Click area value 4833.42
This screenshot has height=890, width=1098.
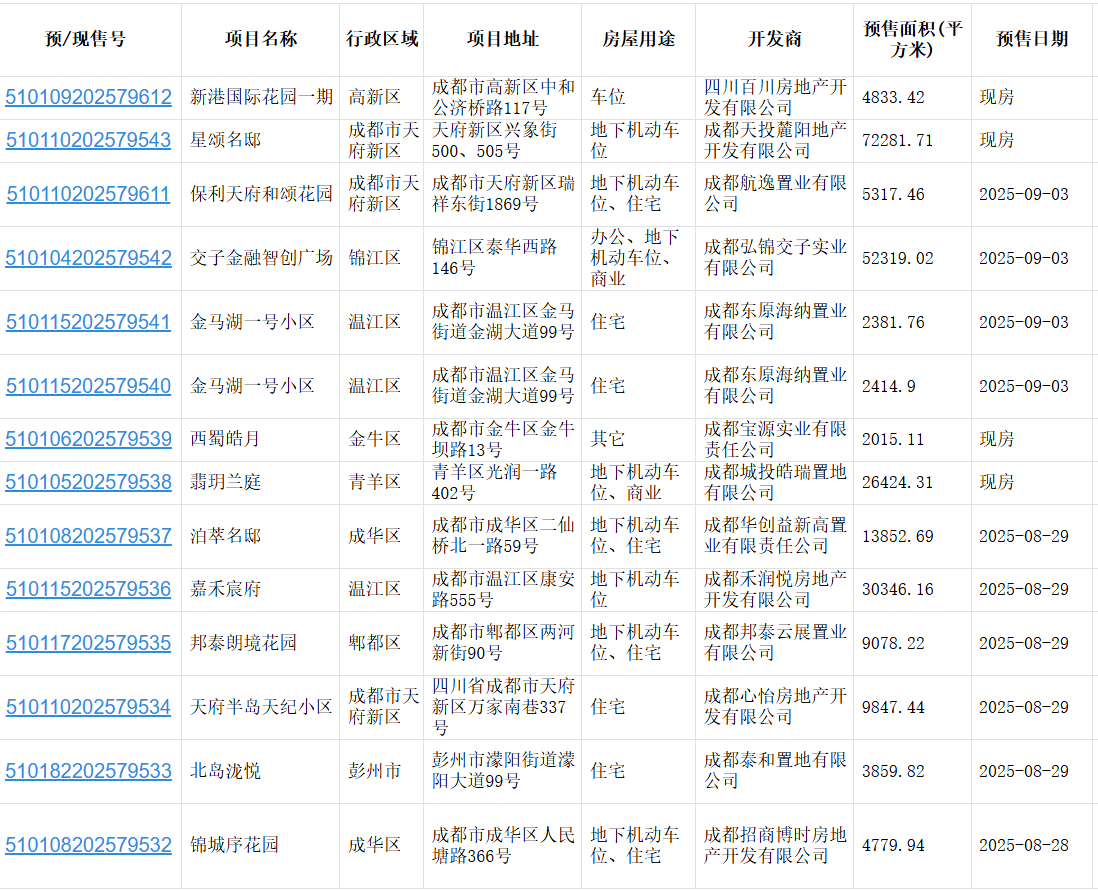(893, 97)
